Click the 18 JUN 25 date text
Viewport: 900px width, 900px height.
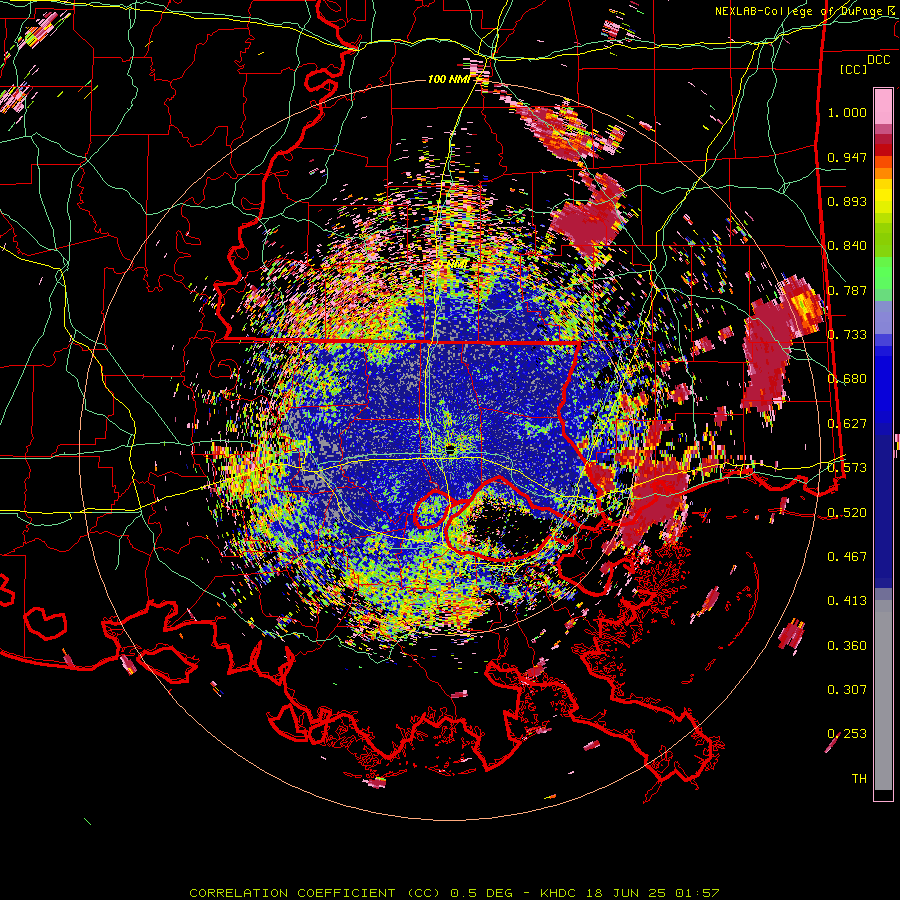click(x=626, y=893)
